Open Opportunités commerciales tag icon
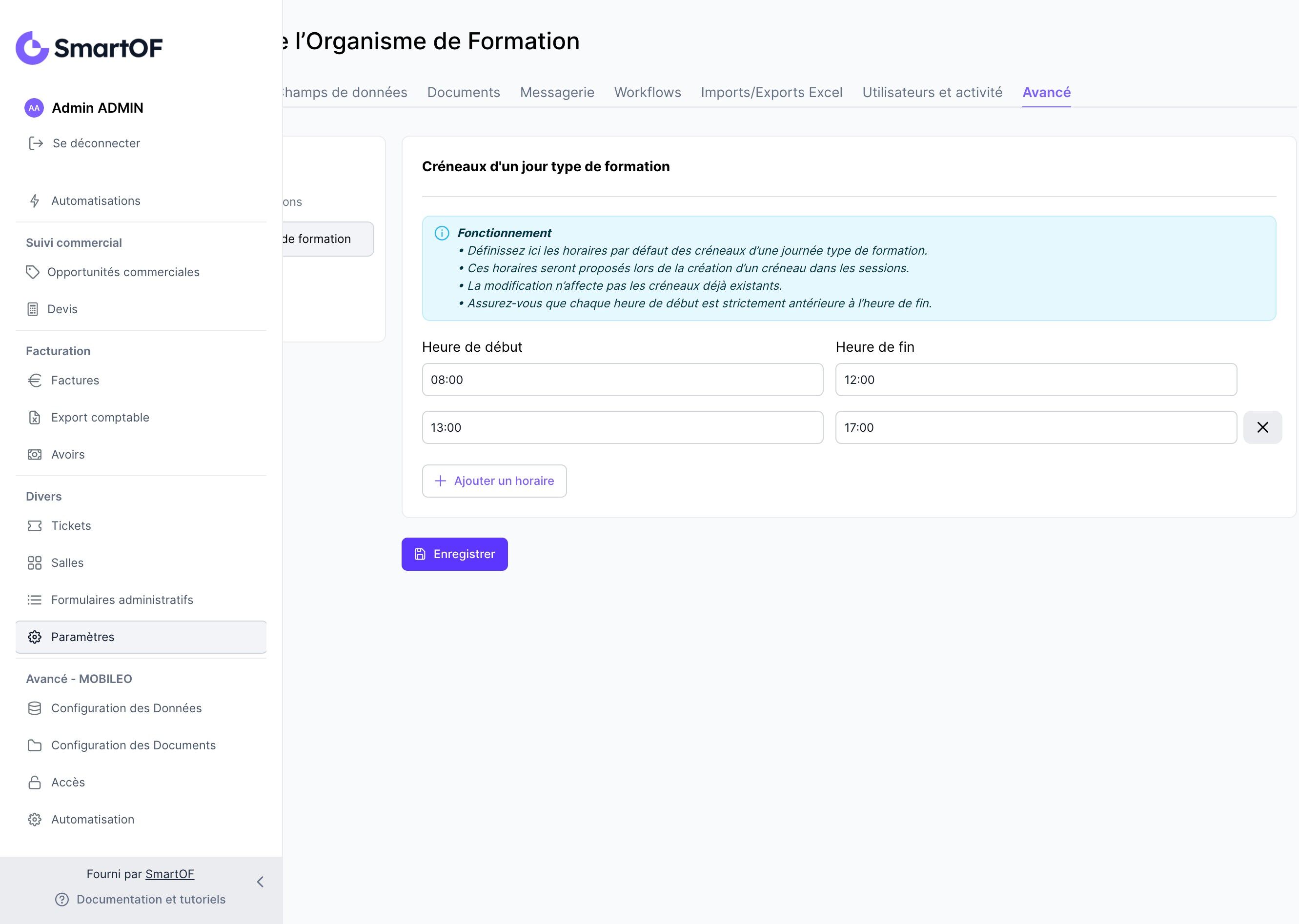 coord(32,272)
